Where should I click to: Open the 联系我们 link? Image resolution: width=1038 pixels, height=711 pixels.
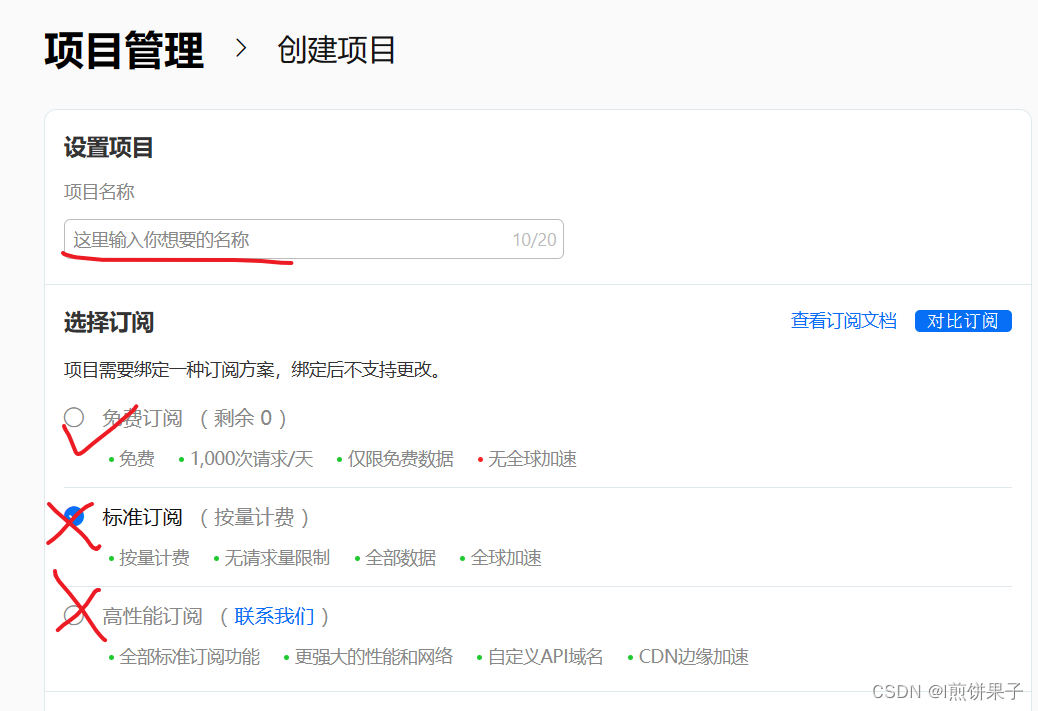(x=274, y=616)
